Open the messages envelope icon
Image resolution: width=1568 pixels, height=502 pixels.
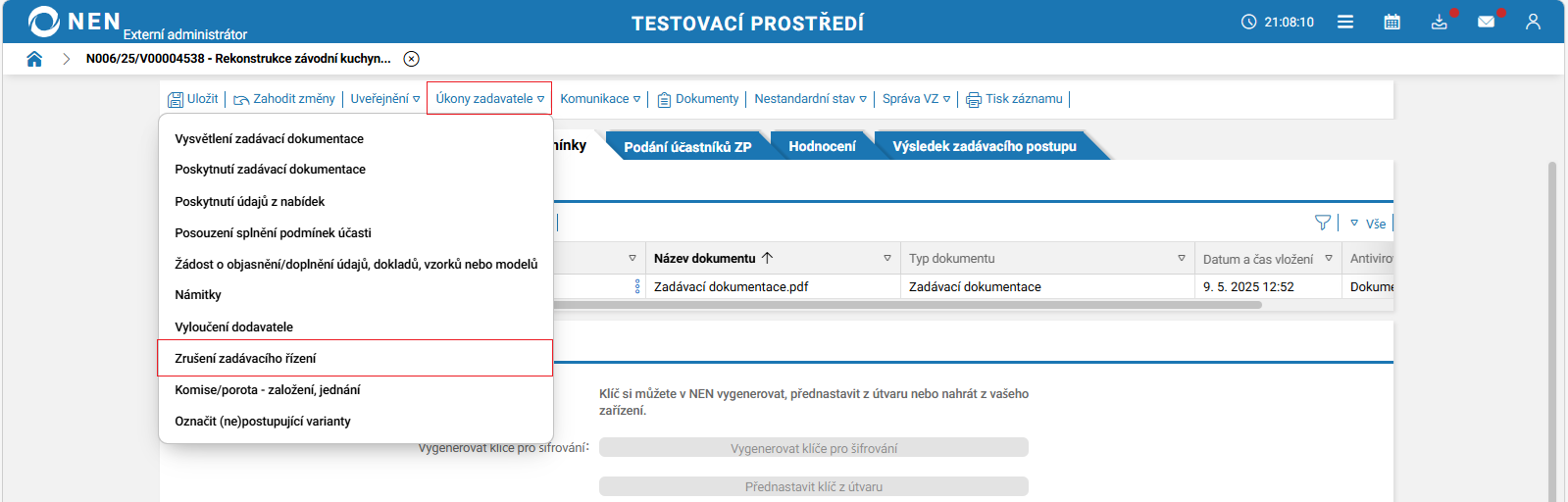click(x=1487, y=22)
